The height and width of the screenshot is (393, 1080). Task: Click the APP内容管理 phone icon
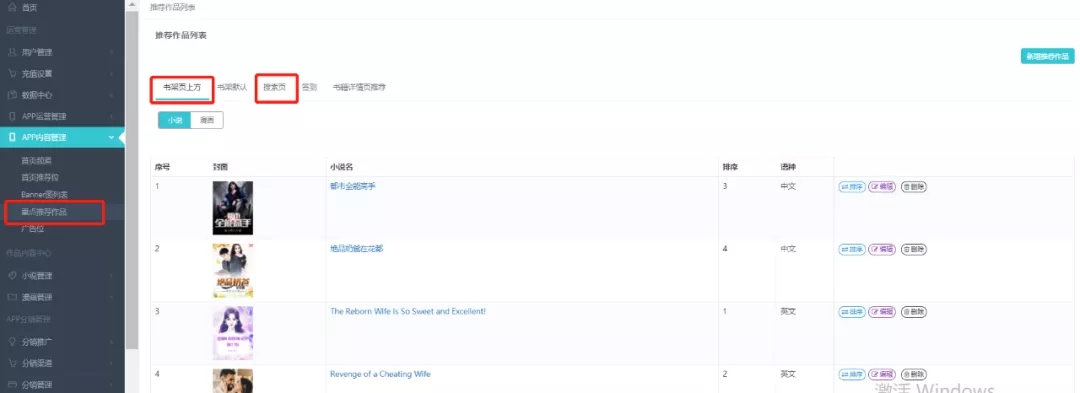(x=11, y=138)
